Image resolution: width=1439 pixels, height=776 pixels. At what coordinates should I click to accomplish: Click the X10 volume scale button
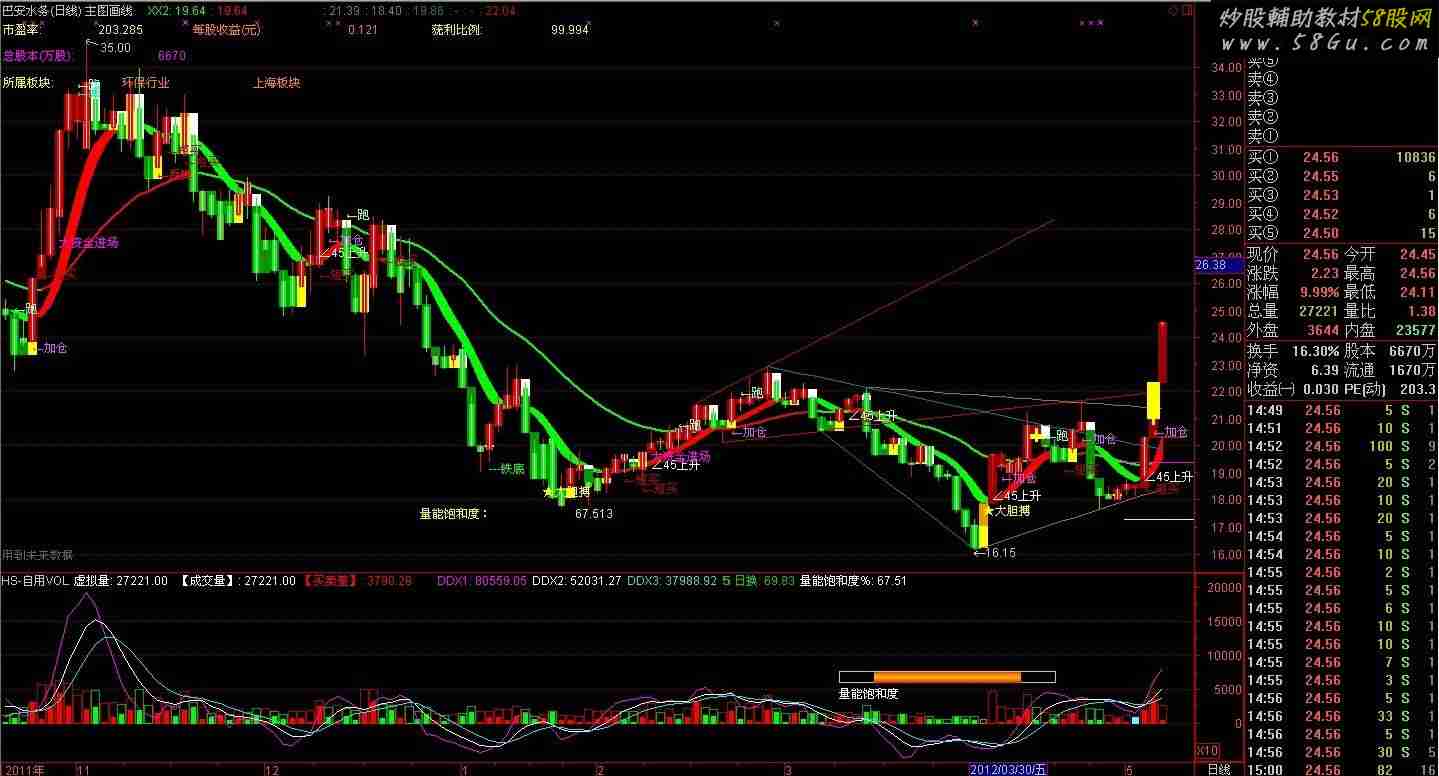[1208, 751]
